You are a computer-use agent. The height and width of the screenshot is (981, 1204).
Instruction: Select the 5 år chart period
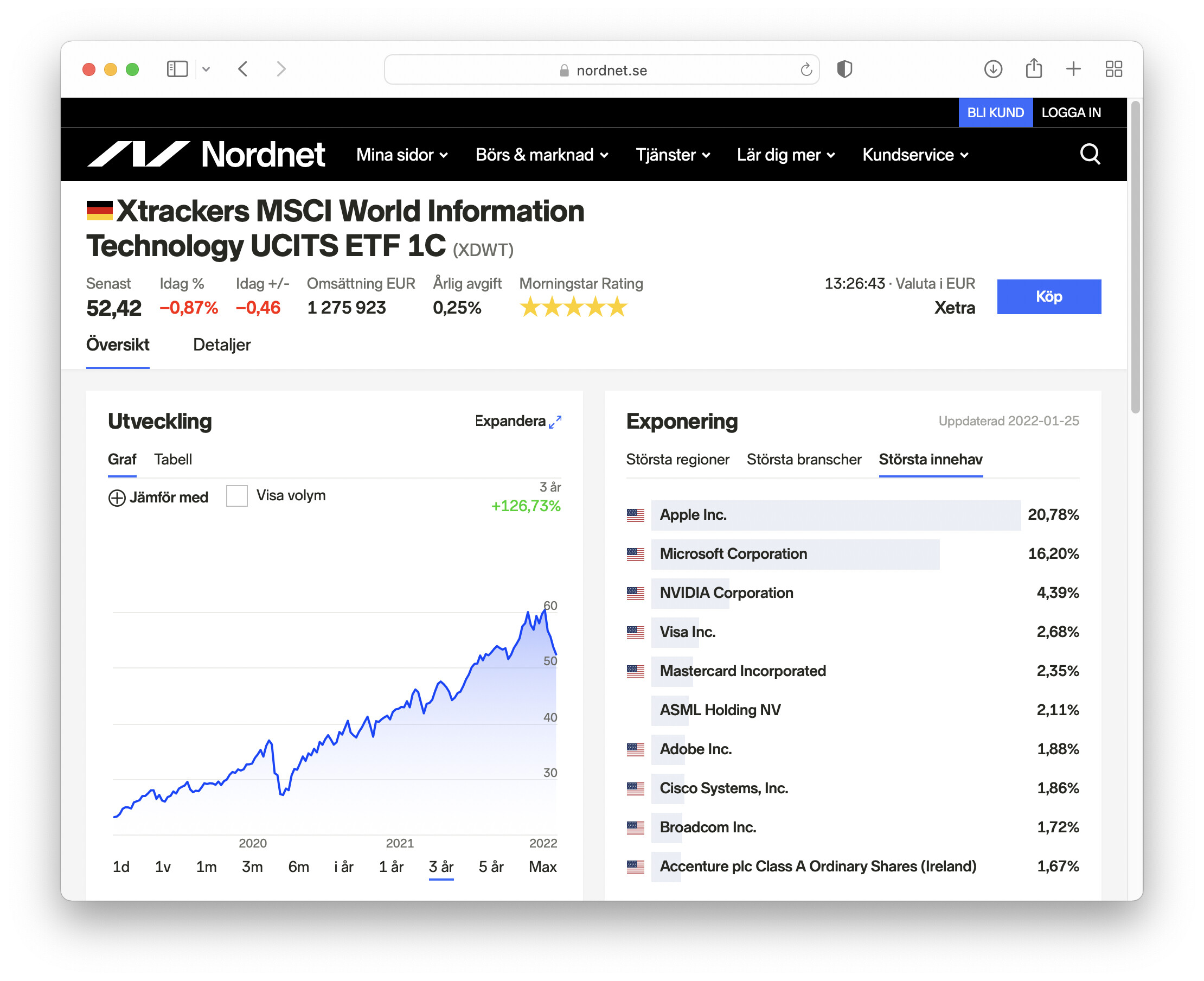pos(491,867)
